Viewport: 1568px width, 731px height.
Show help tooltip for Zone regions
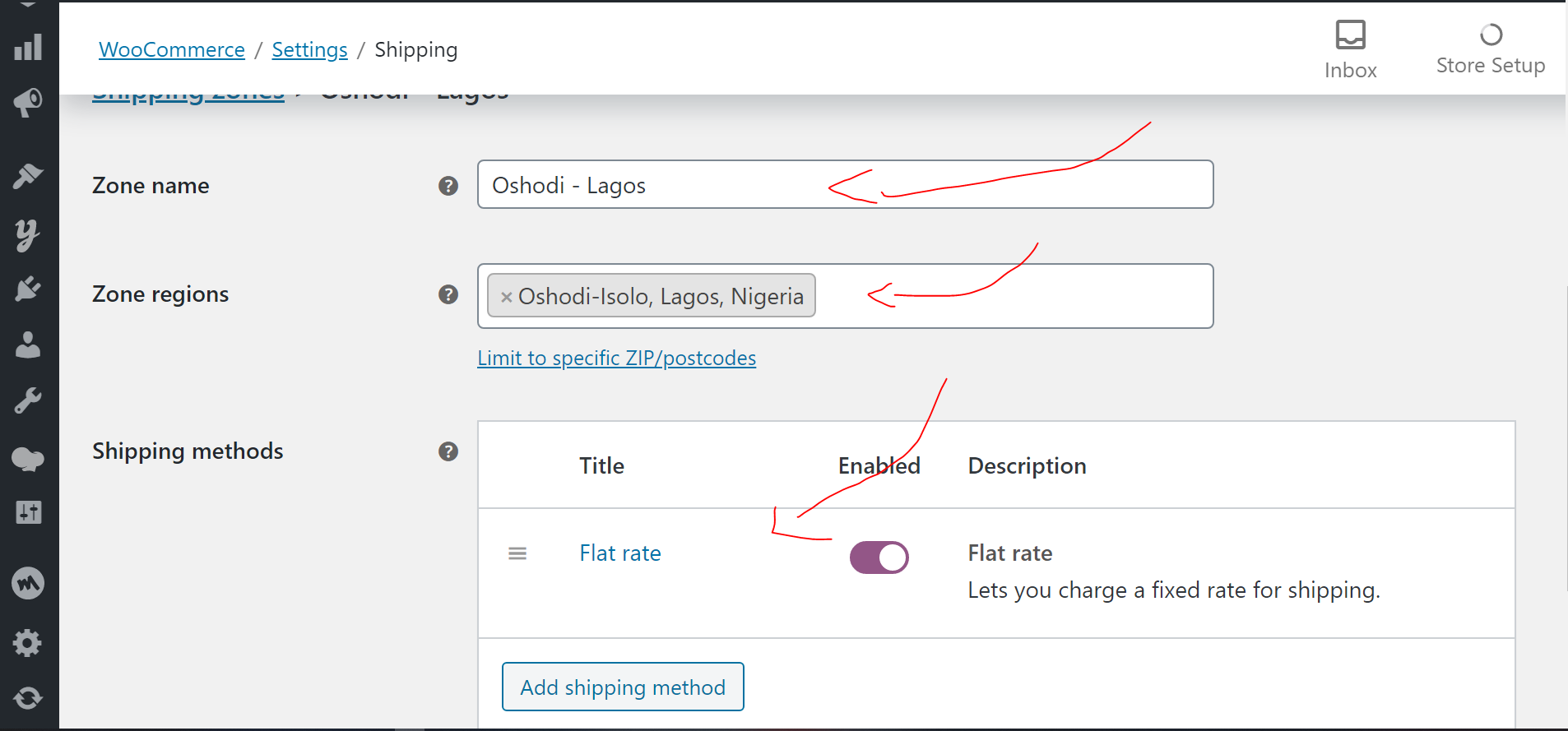[448, 294]
